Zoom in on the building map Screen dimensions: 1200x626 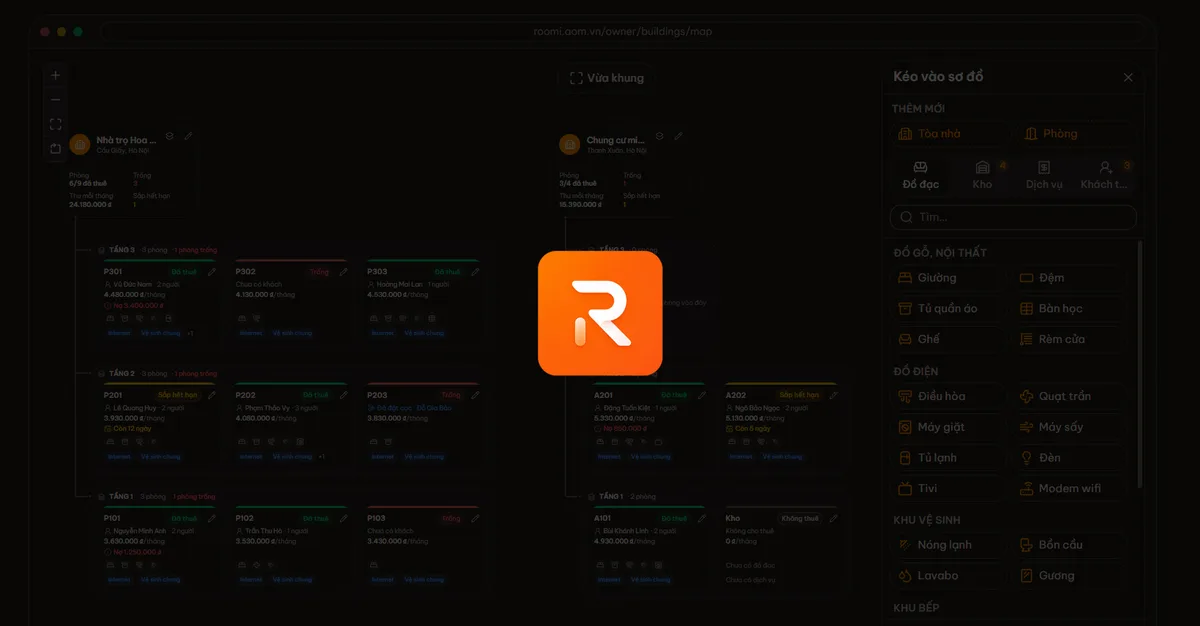[56, 75]
